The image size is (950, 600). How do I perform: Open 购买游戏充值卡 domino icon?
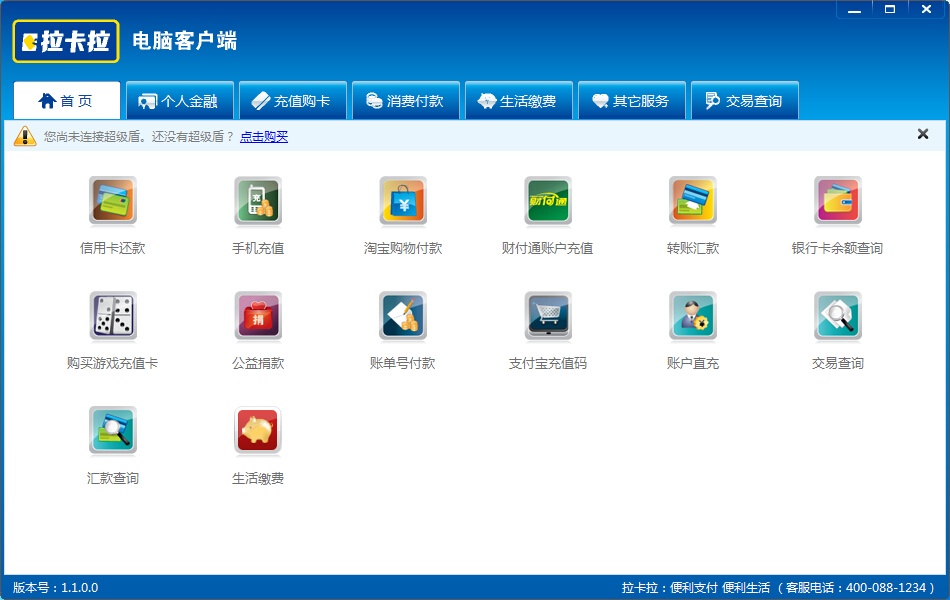pyautogui.click(x=113, y=316)
